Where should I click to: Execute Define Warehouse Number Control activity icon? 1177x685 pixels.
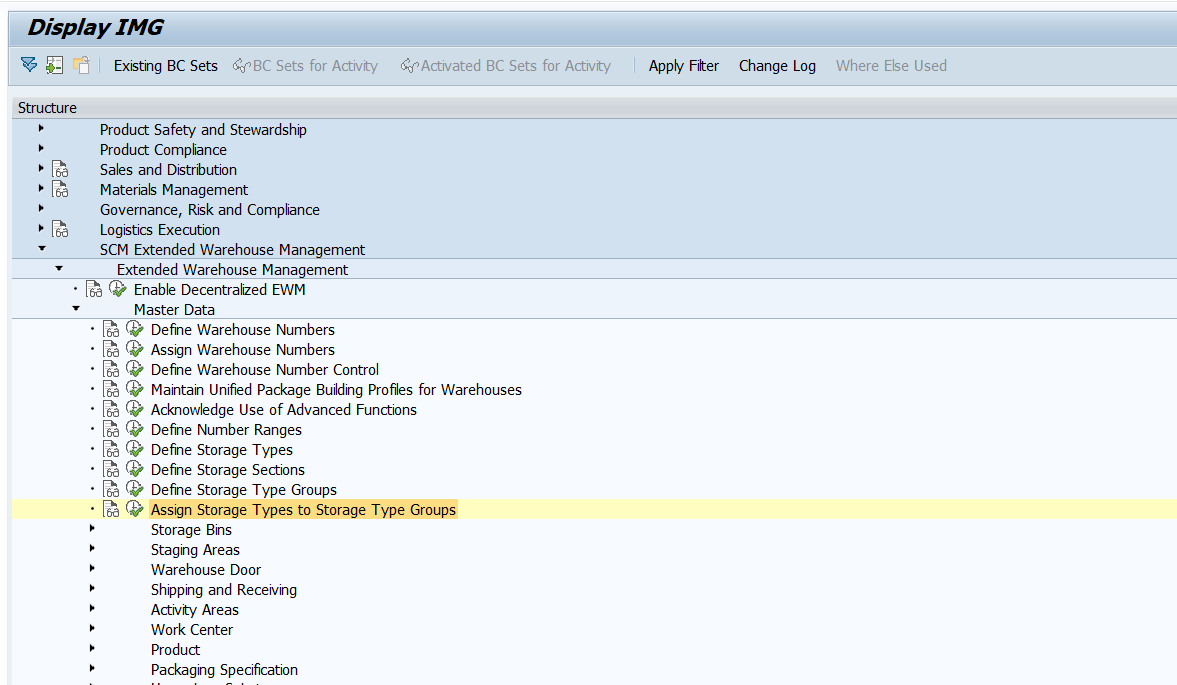point(134,368)
